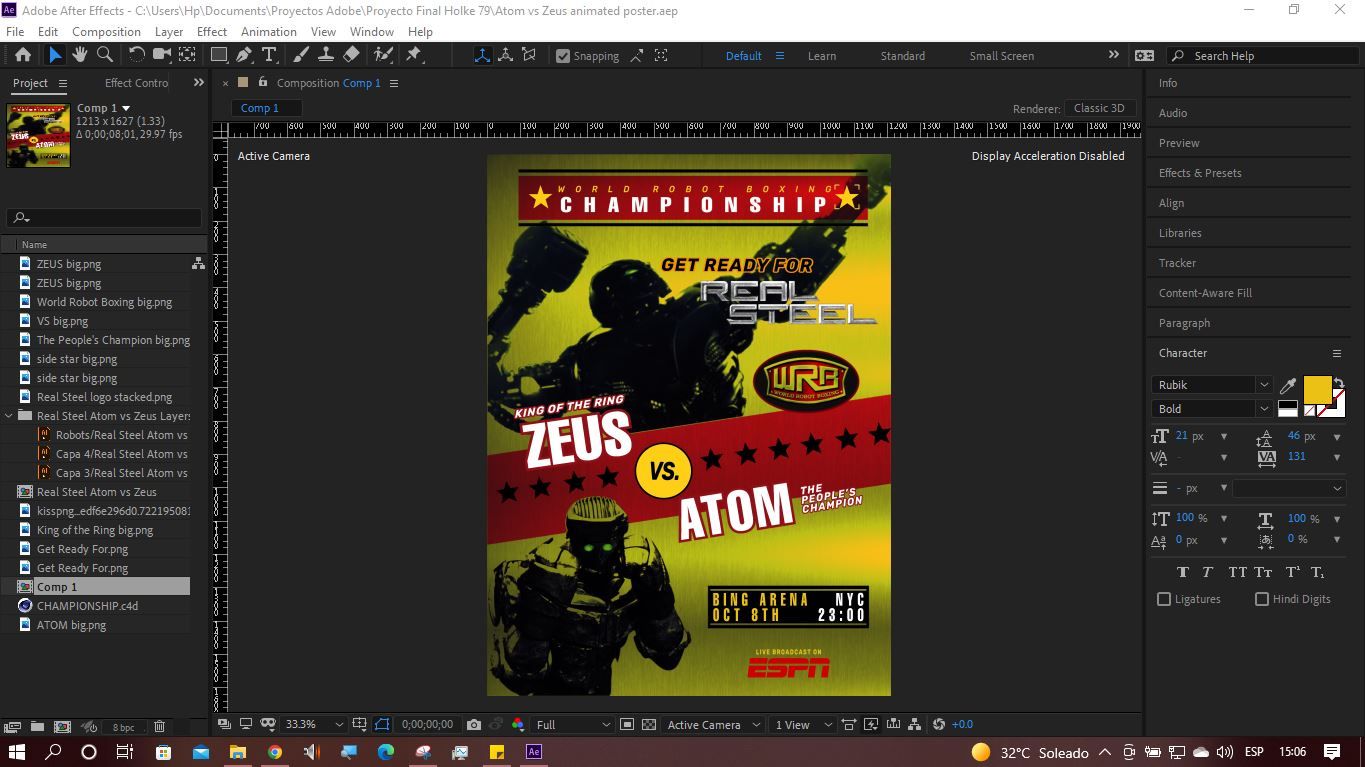The image size is (1365, 767).
Task: Select the Pan Behind anchor point tool
Action: (x=187, y=56)
